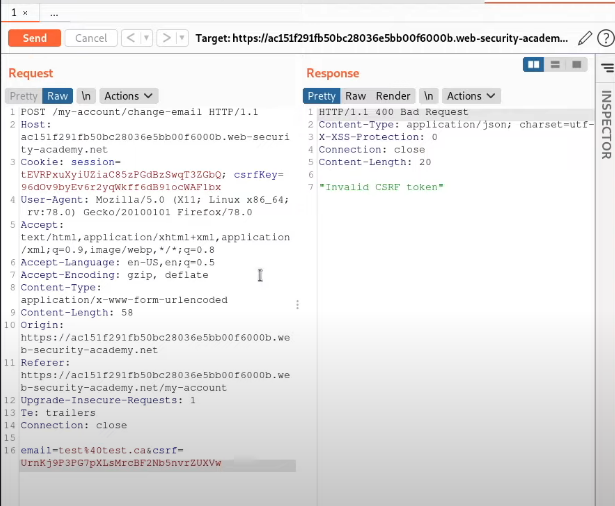Click the Content-Length: 58 request header

[77, 313]
